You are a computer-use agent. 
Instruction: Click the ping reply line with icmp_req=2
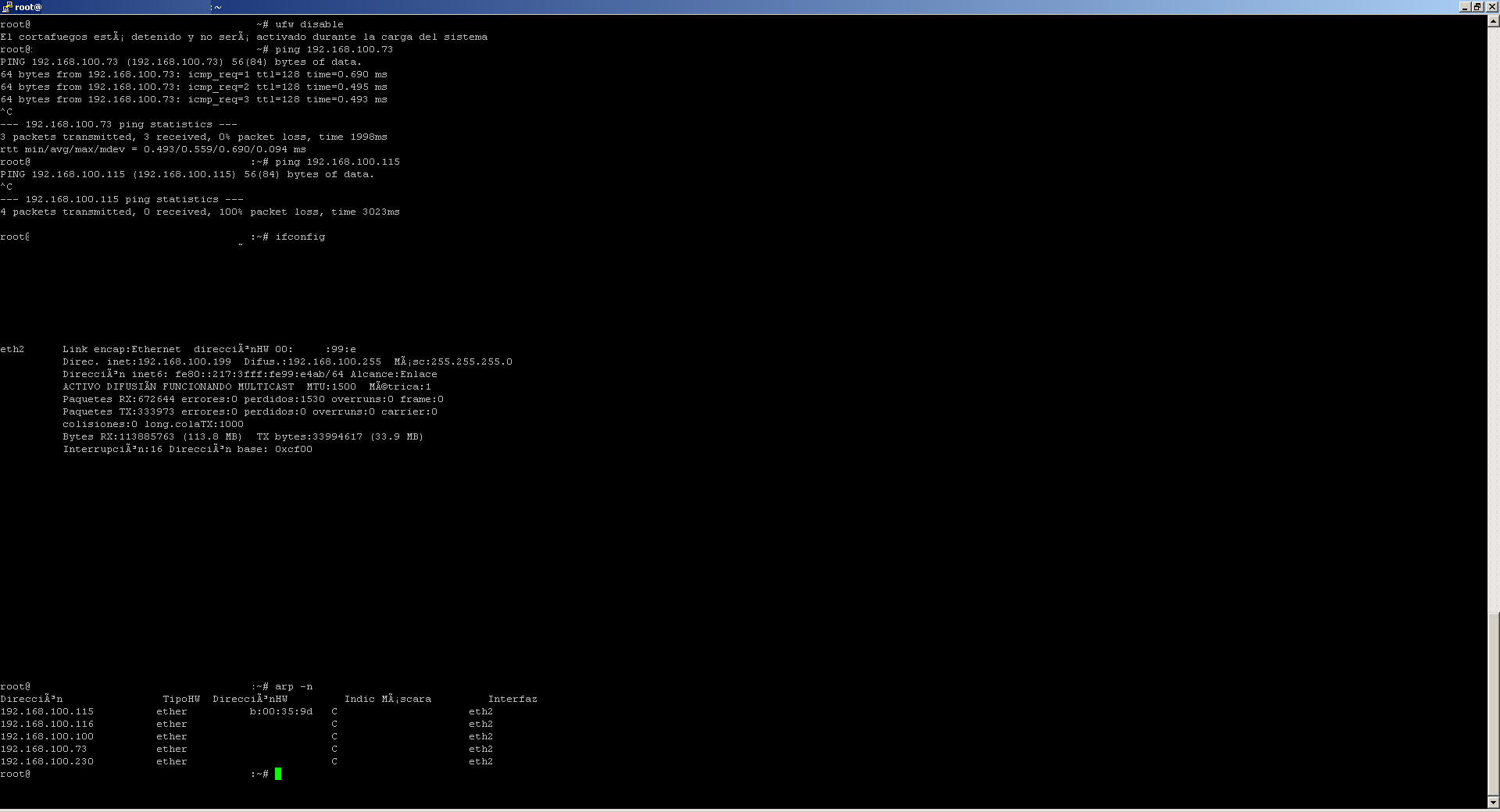(194, 87)
